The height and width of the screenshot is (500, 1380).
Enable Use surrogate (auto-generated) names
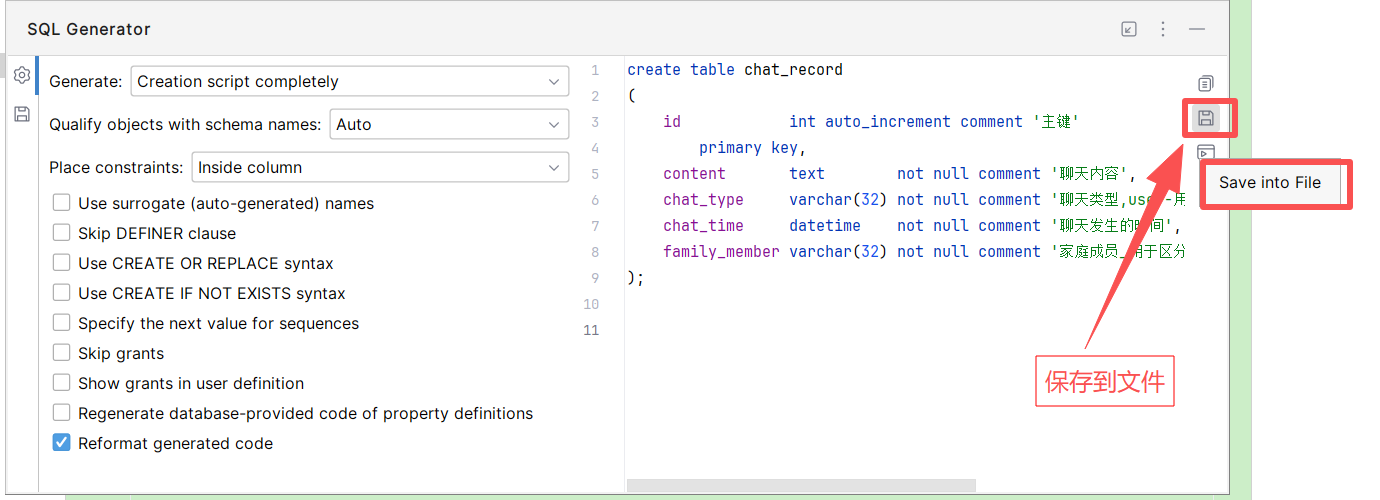[61, 203]
